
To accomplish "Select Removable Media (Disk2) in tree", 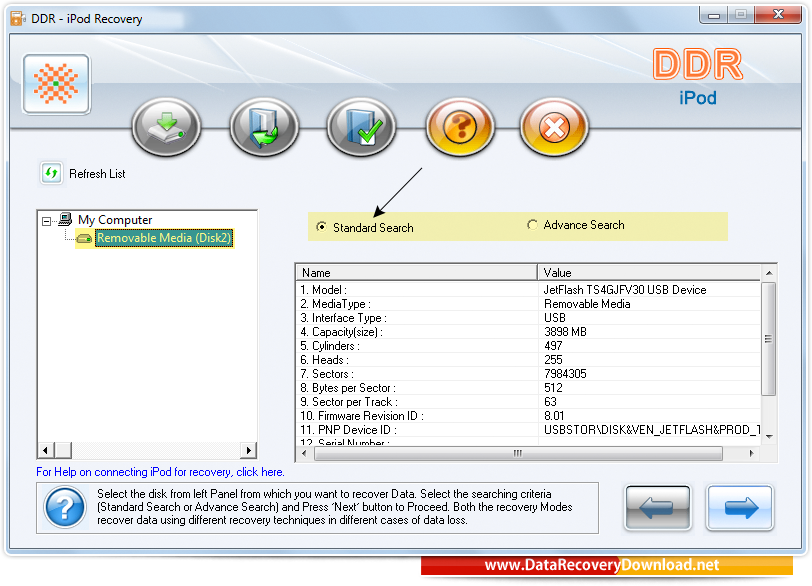I will point(164,238).
